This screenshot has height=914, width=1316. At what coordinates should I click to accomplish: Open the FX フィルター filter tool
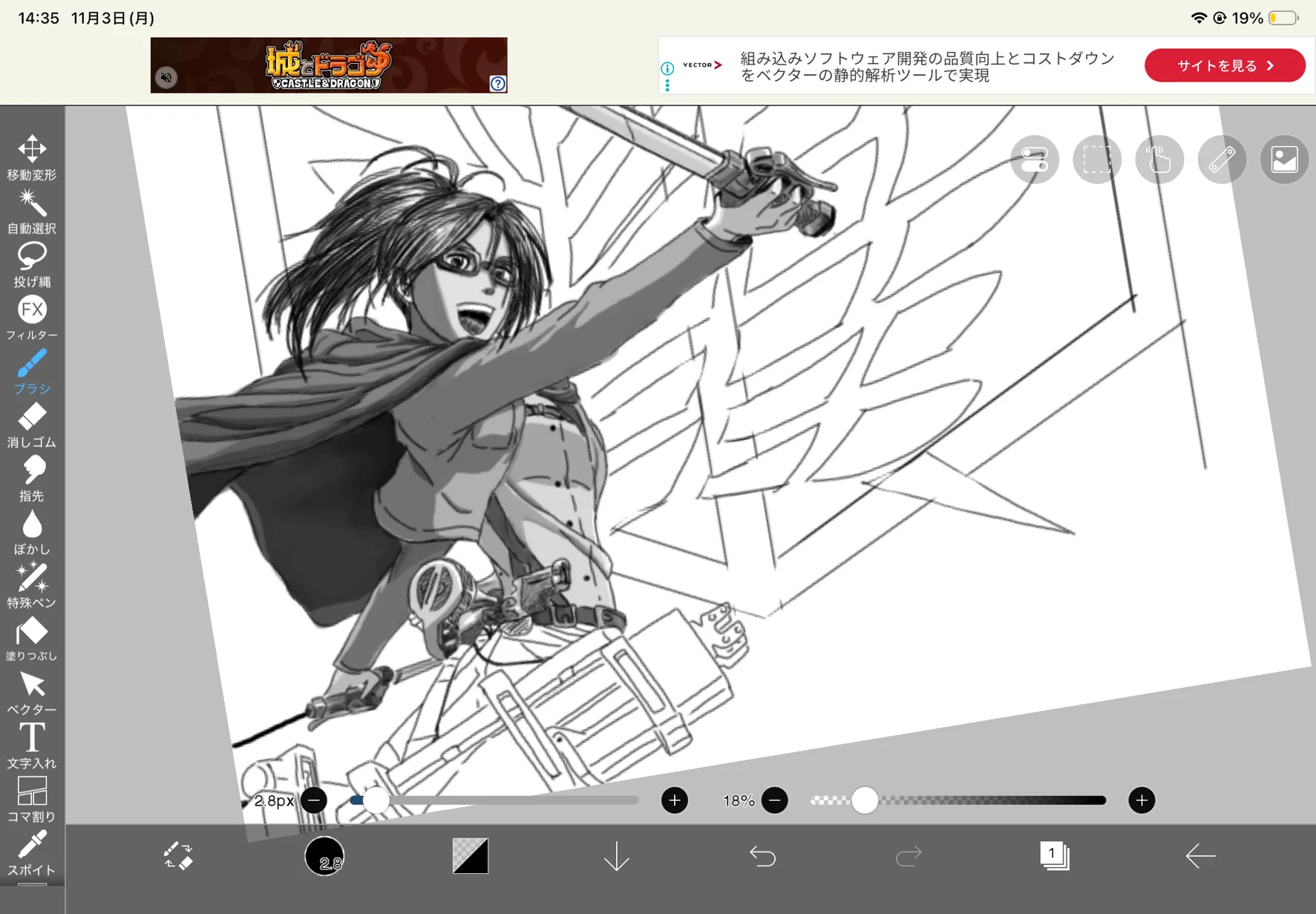(32, 318)
